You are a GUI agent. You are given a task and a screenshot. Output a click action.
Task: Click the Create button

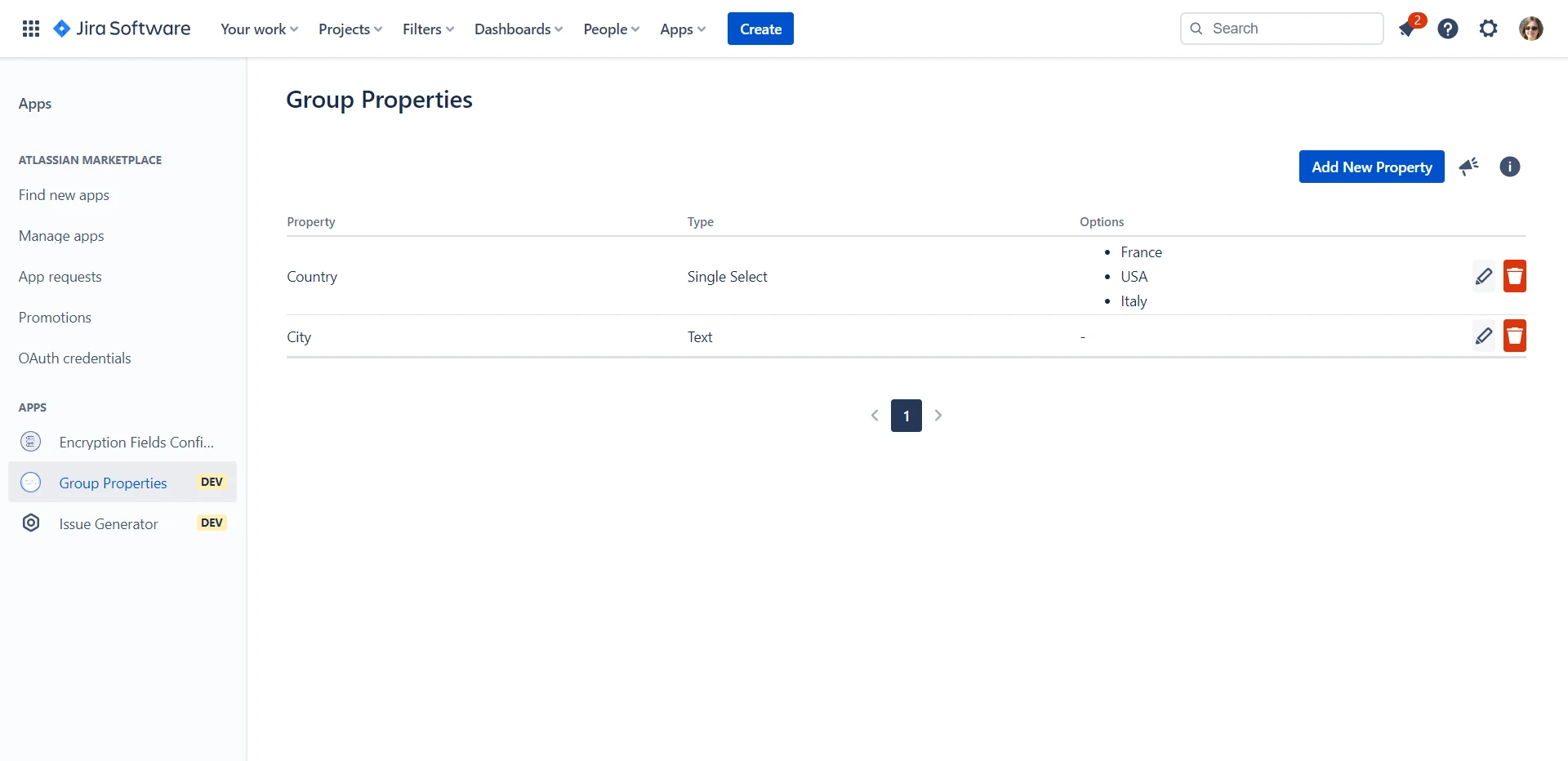pyautogui.click(x=760, y=29)
